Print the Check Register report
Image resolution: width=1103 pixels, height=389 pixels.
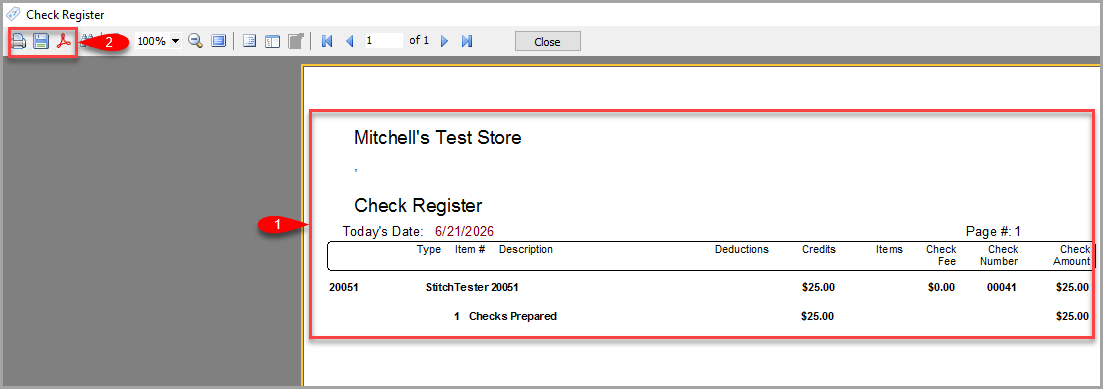coord(18,42)
